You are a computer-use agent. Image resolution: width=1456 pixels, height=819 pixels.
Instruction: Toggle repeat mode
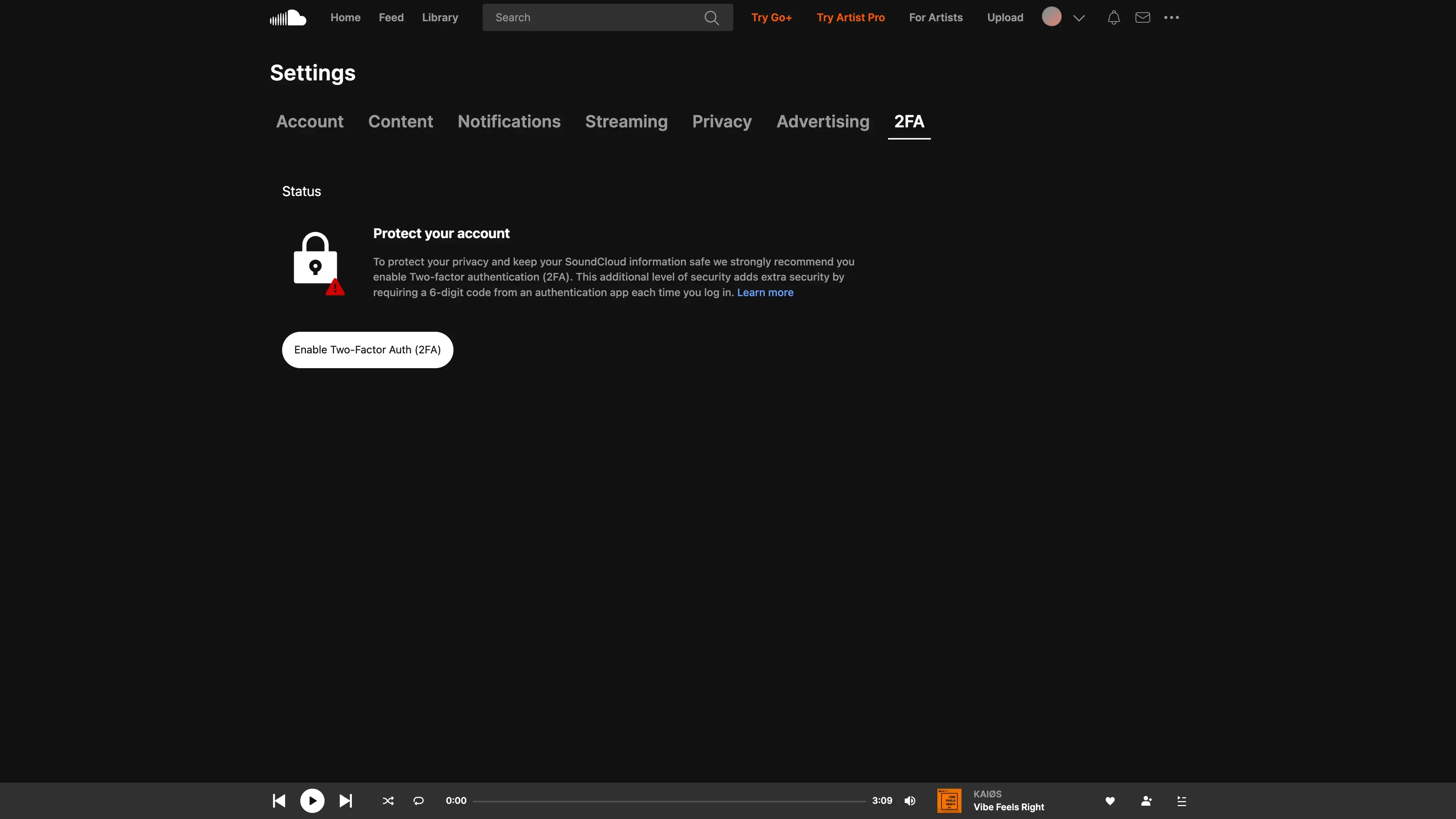(418, 800)
